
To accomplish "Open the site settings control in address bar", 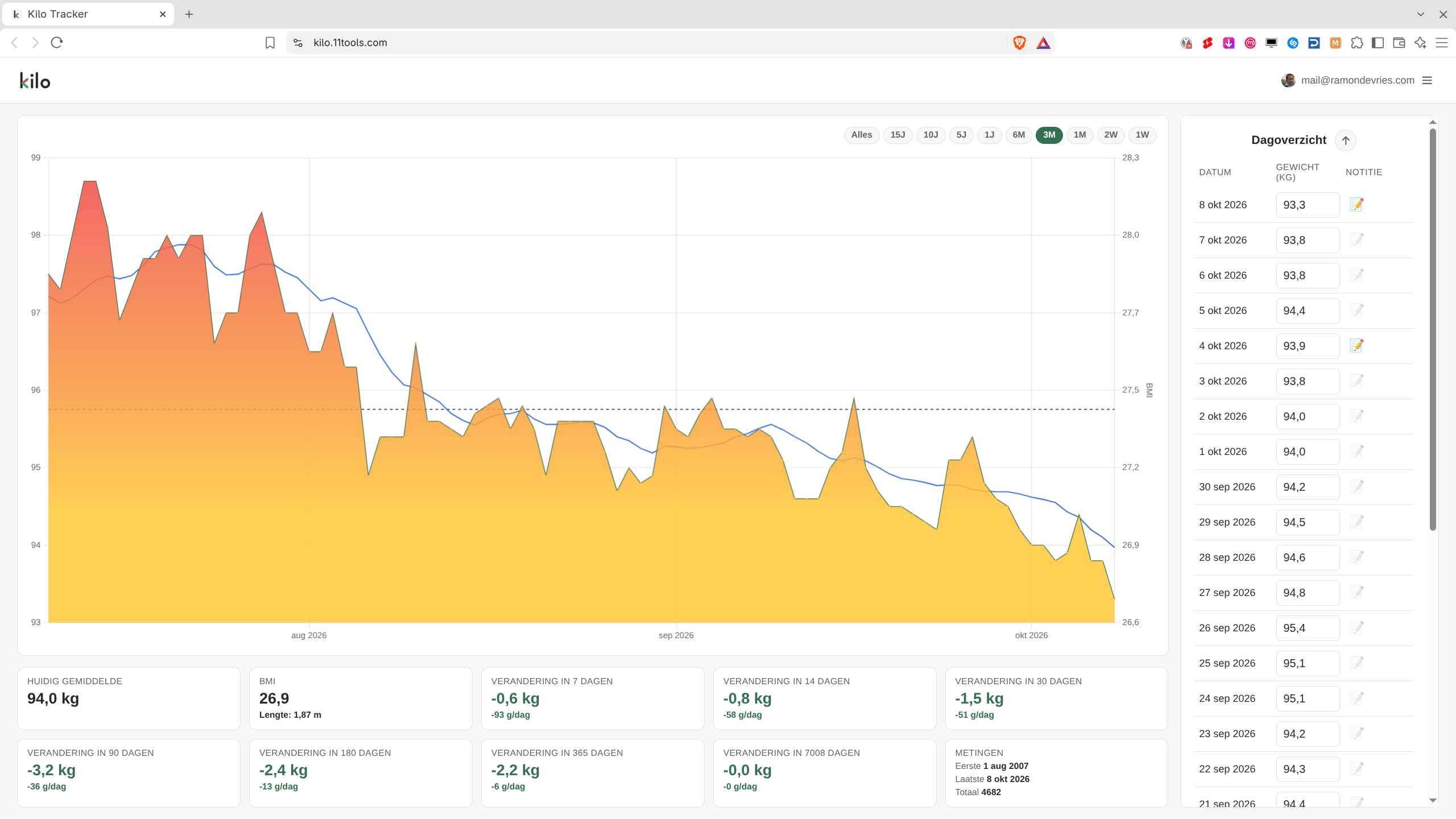I will tap(298, 43).
